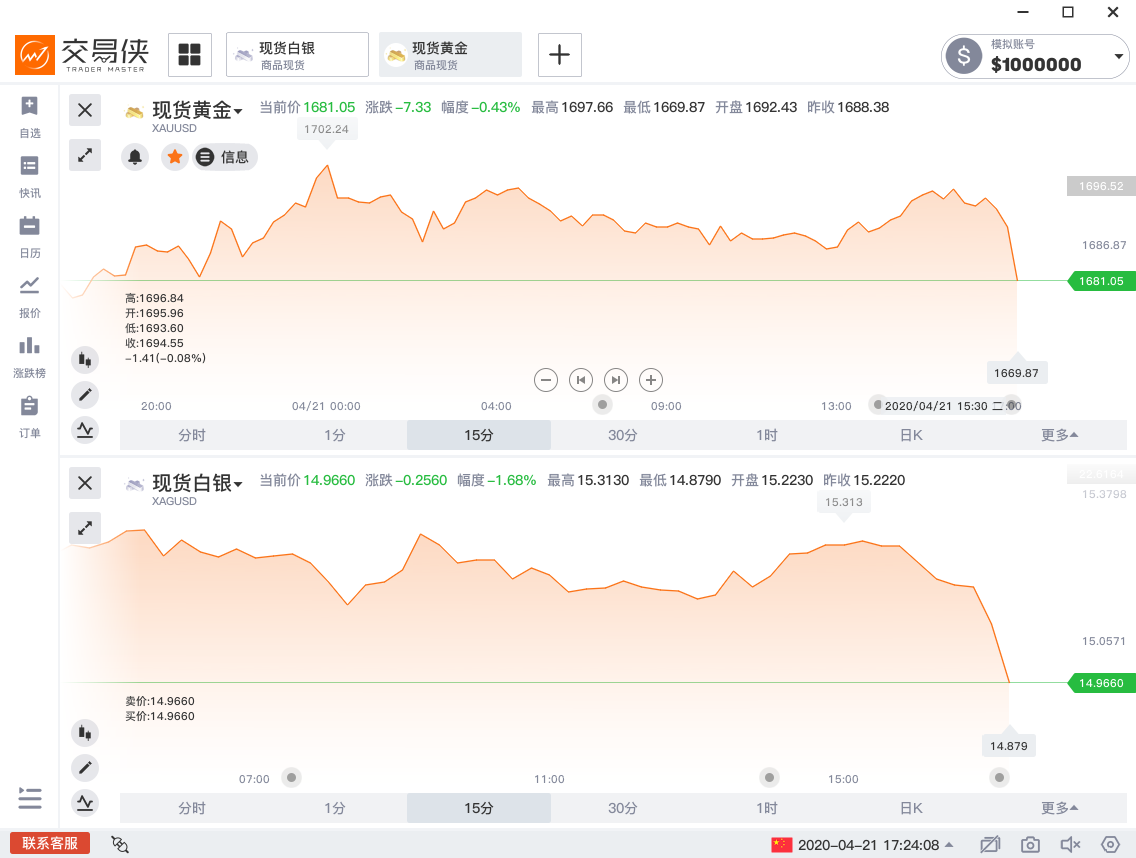Toggle sound mute in status bar

(1070, 845)
